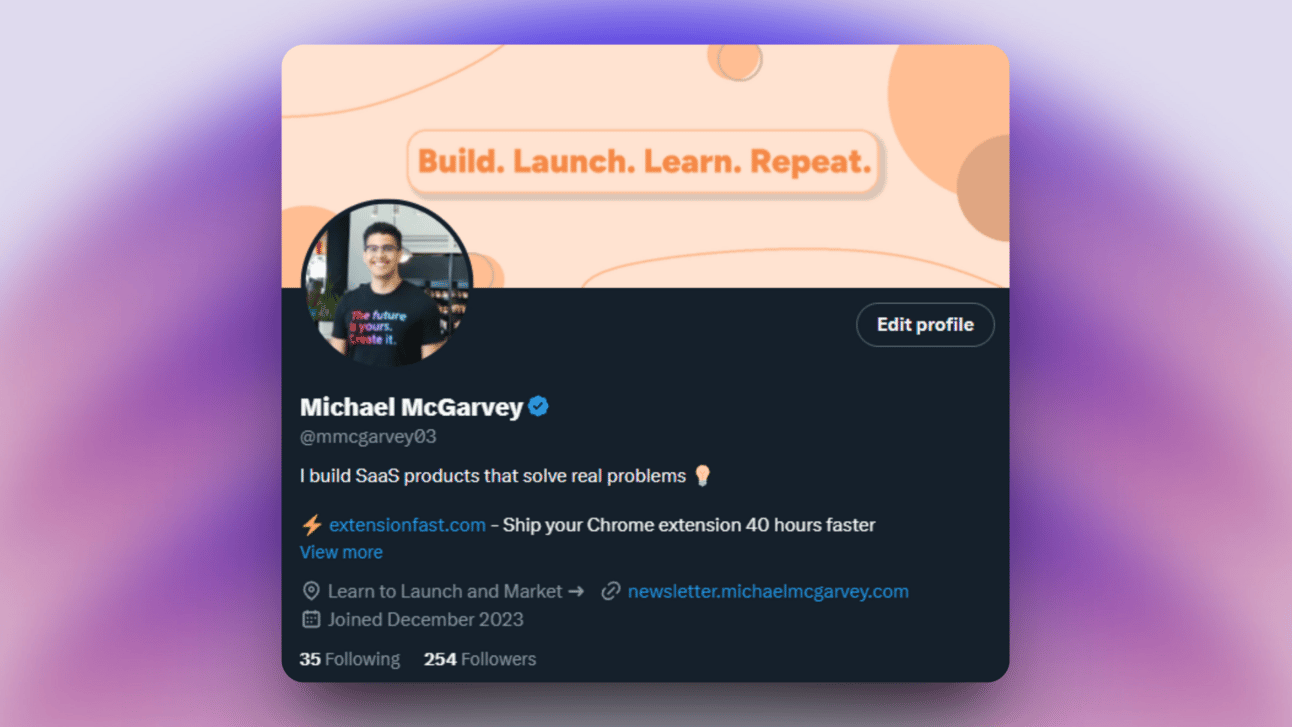This screenshot has width=1292, height=727.
Task: Visit newsletter.michaelmcgarvey.com link
Action: coord(768,591)
